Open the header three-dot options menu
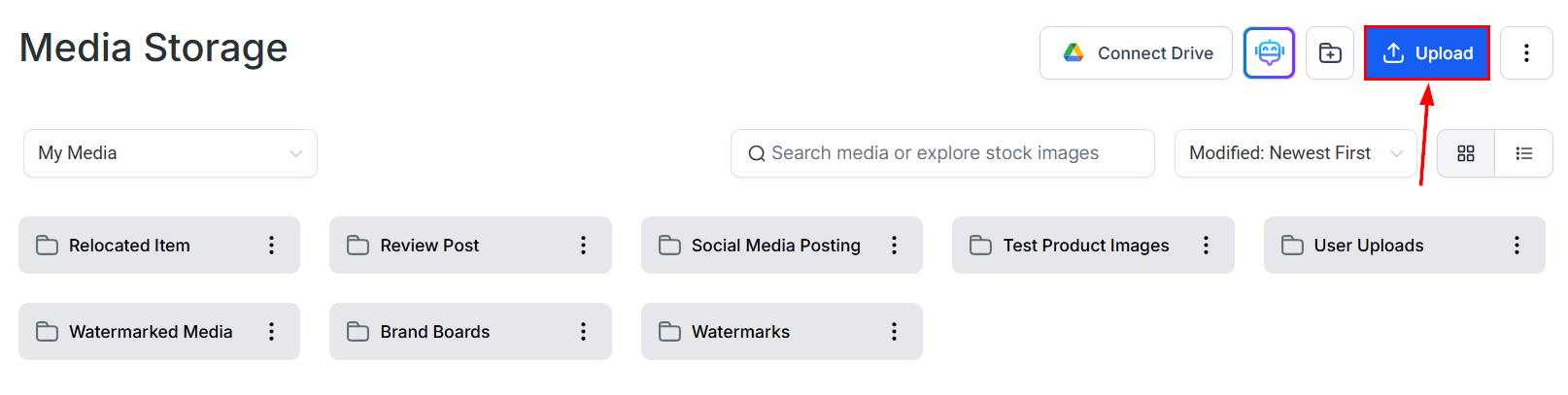This screenshot has height=395, width=1568. [x=1526, y=53]
